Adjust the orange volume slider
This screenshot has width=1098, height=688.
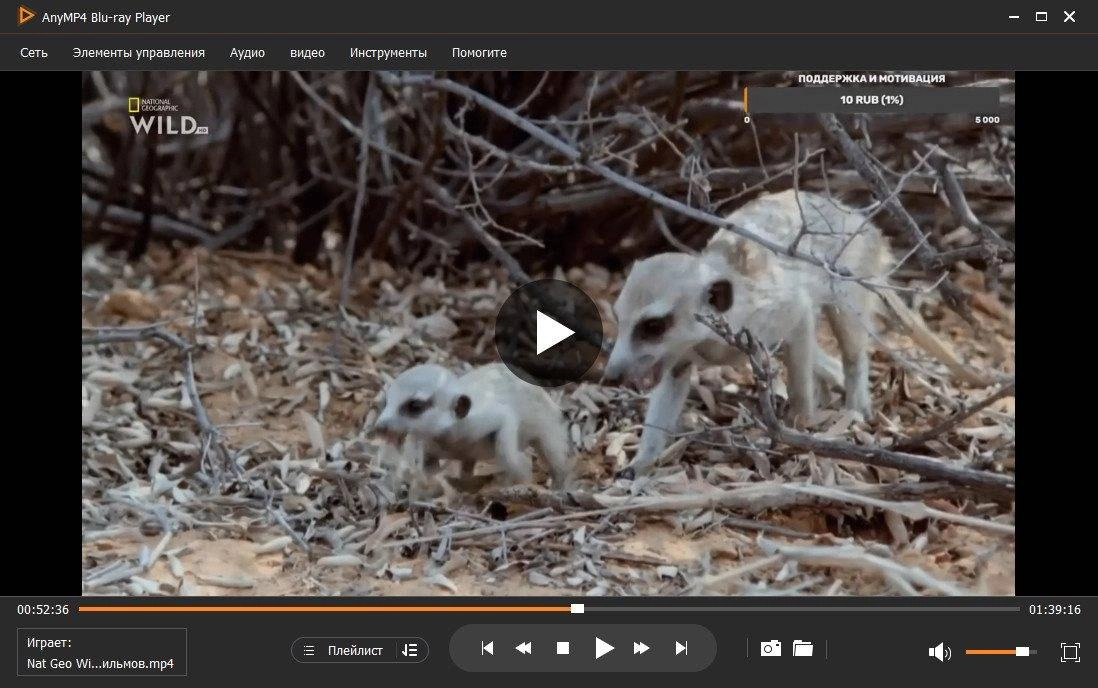tap(1022, 652)
